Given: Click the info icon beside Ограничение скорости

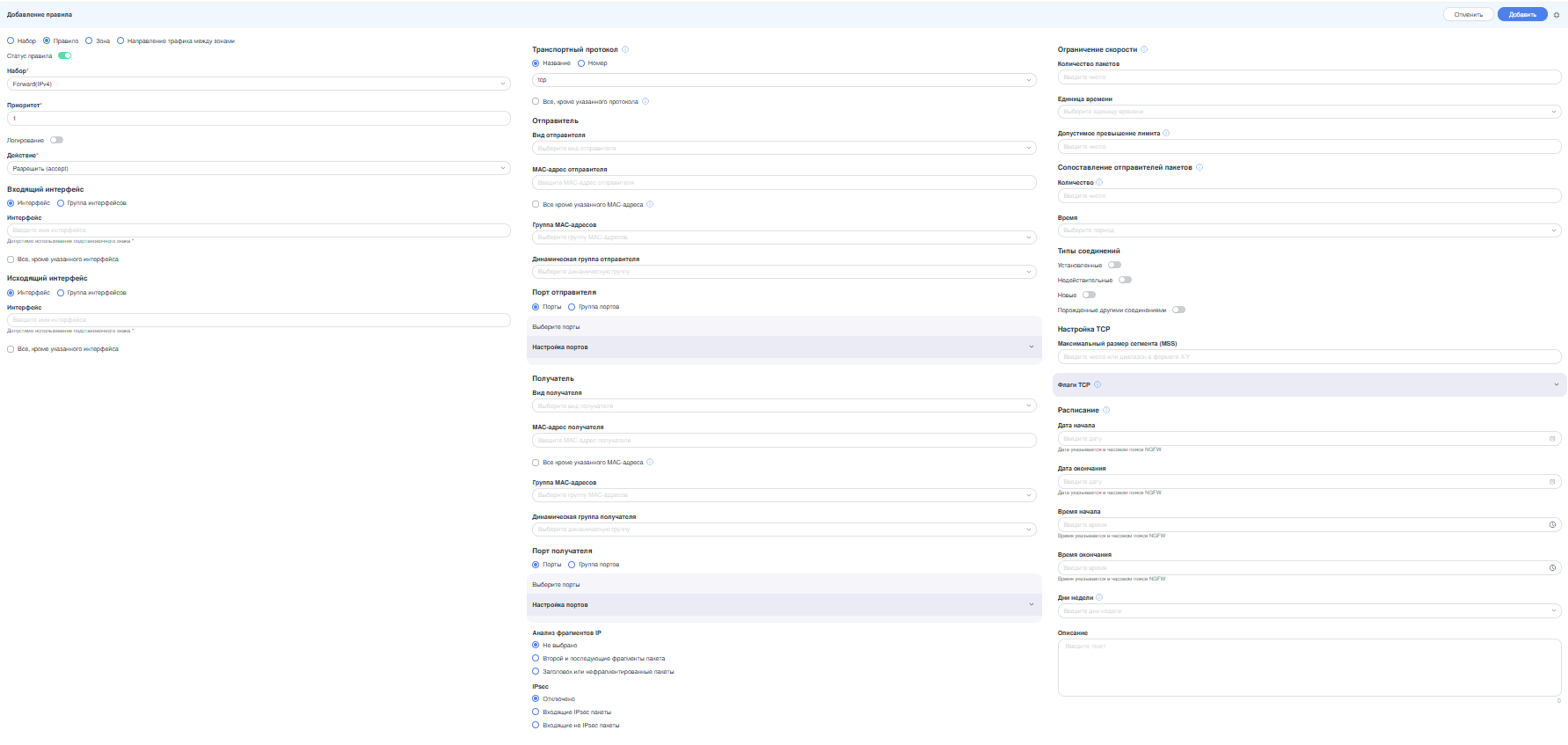Looking at the screenshot, I should pyautogui.click(x=1144, y=50).
